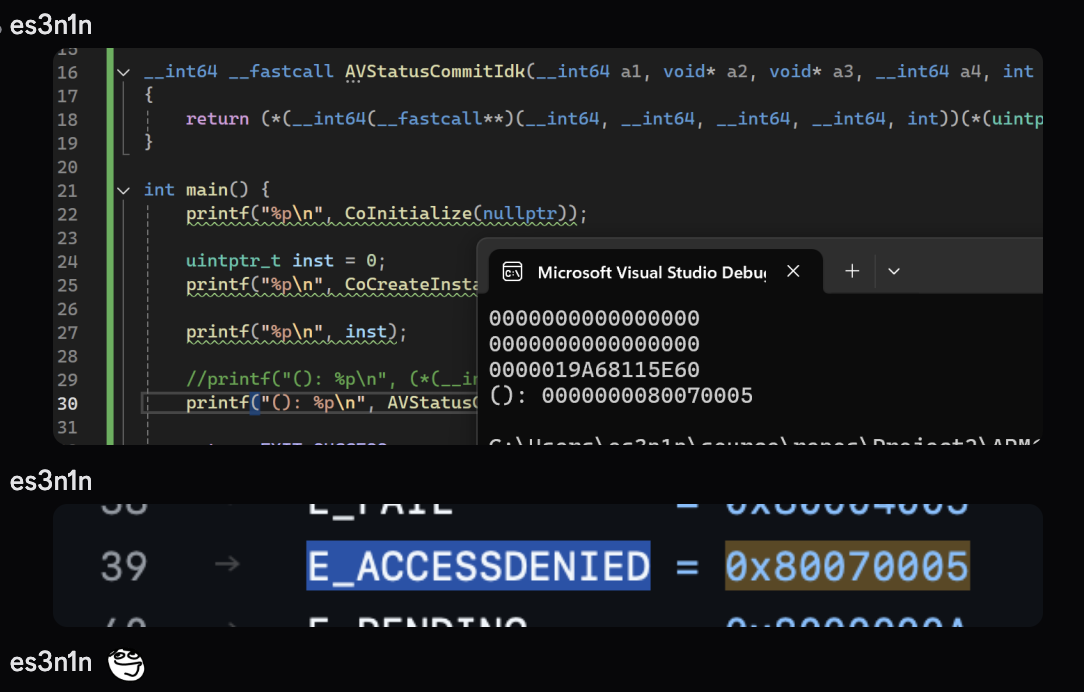This screenshot has width=1084, height=692.
Task: Click console output 0000019A68115E60
Action: pyautogui.click(x=594, y=370)
